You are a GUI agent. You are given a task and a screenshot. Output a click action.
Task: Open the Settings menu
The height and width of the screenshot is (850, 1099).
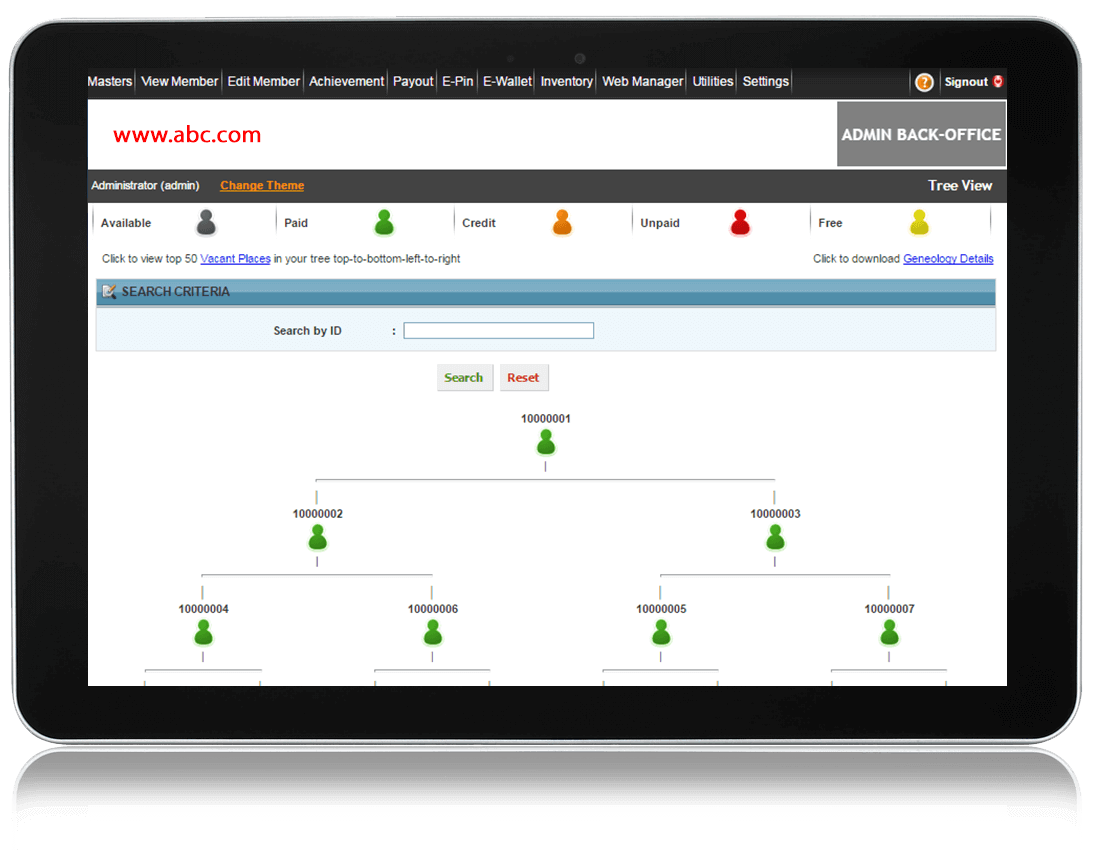click(765, 81)
